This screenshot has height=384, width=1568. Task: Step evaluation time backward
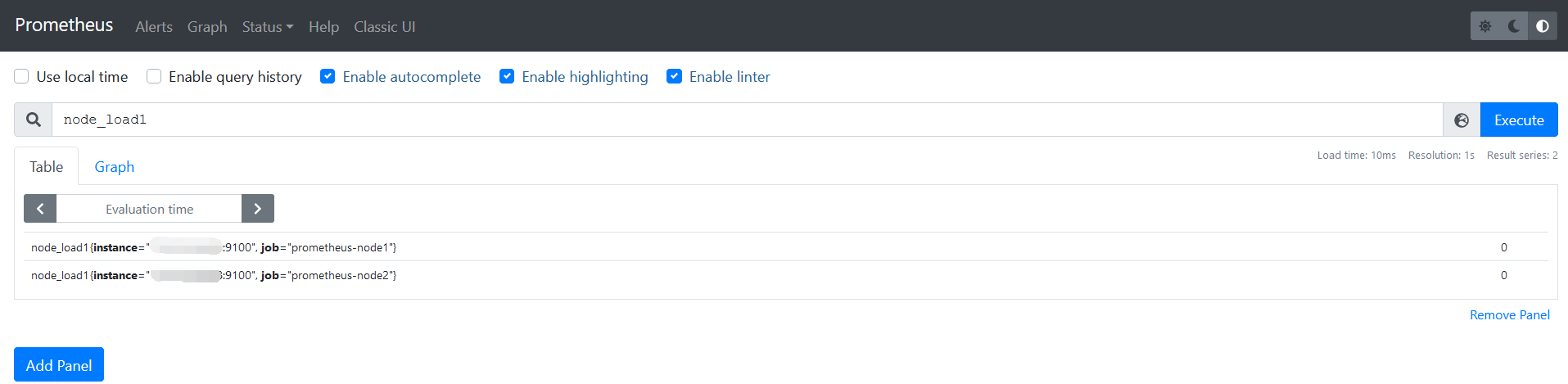tap(40, 209)
